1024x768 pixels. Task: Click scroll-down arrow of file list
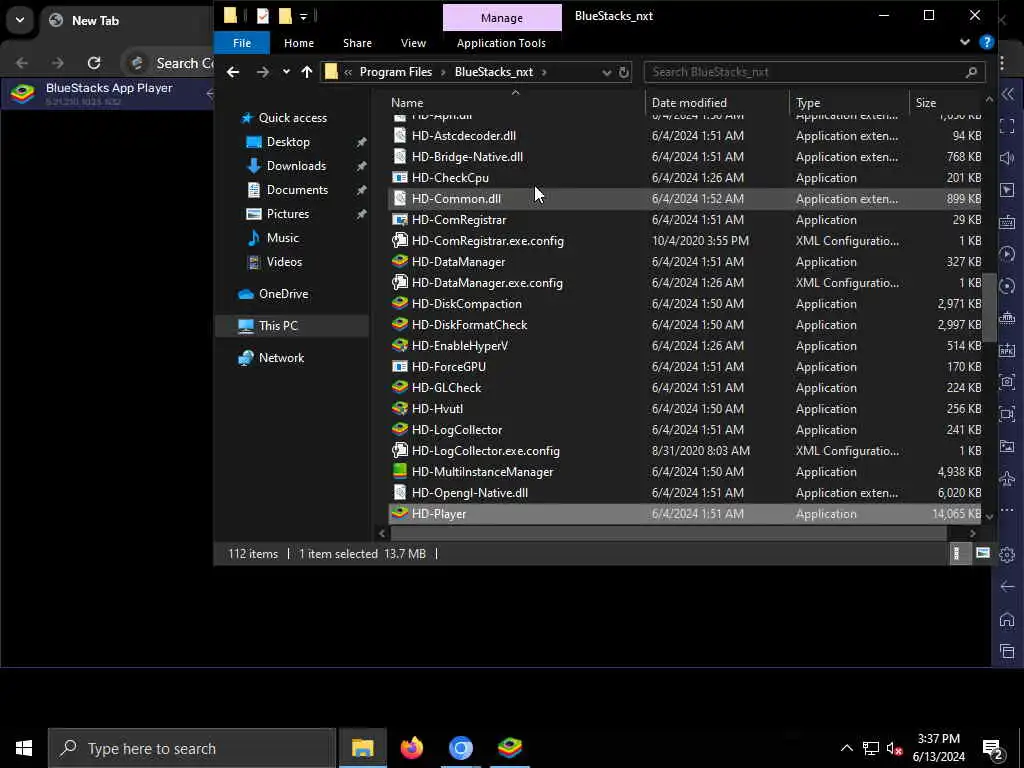(x=989, y=517)
